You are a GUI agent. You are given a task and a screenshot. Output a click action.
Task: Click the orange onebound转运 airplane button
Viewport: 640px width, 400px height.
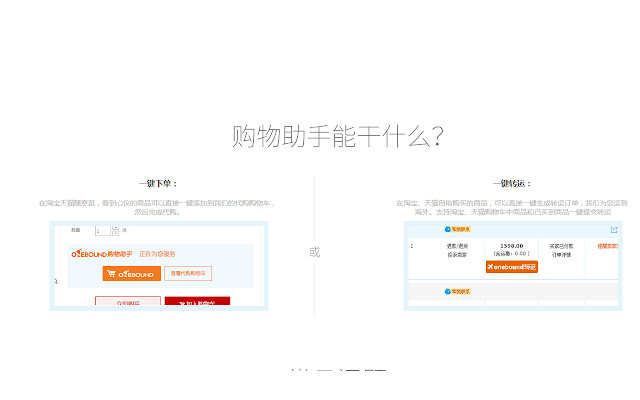pos(511,267)
